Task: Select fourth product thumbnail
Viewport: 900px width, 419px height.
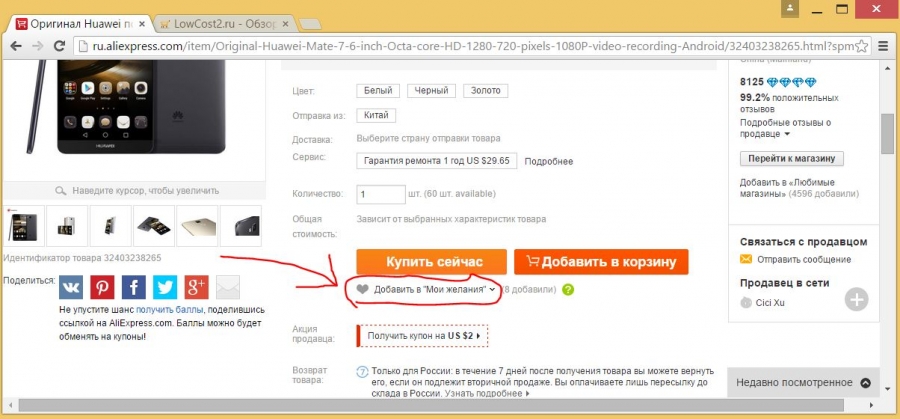Action: [x=154, y=226]
